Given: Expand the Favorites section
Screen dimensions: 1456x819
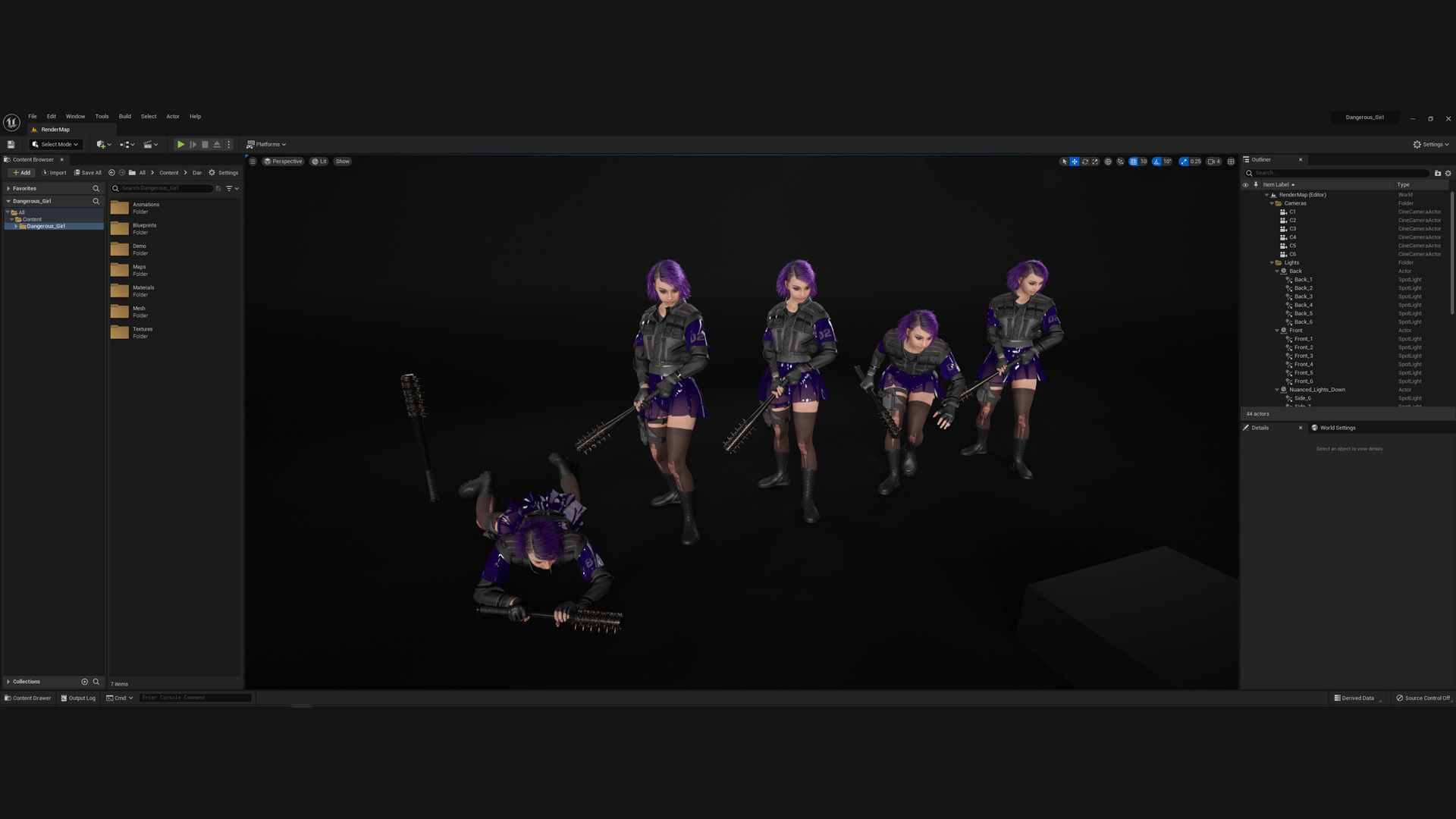Looking at the screenshot, I should tap(8, 188).
